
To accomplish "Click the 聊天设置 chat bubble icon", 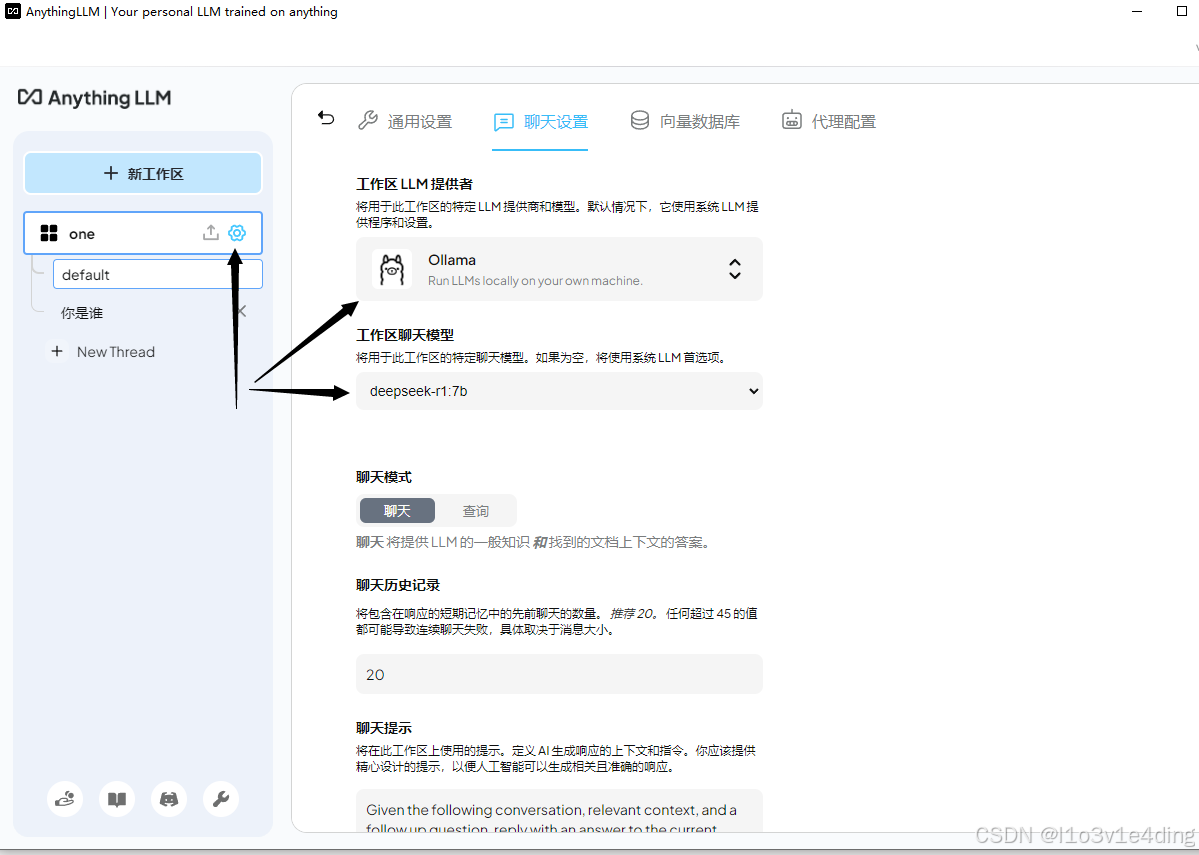I will 503,122.
